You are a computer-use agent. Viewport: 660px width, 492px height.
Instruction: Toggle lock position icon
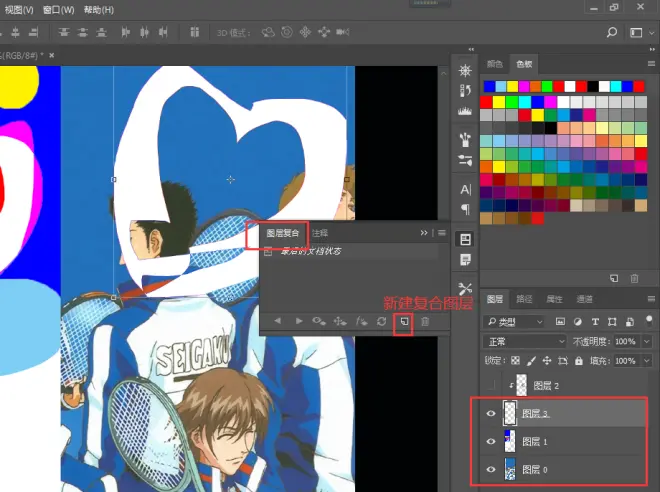[x=547, y=361]
